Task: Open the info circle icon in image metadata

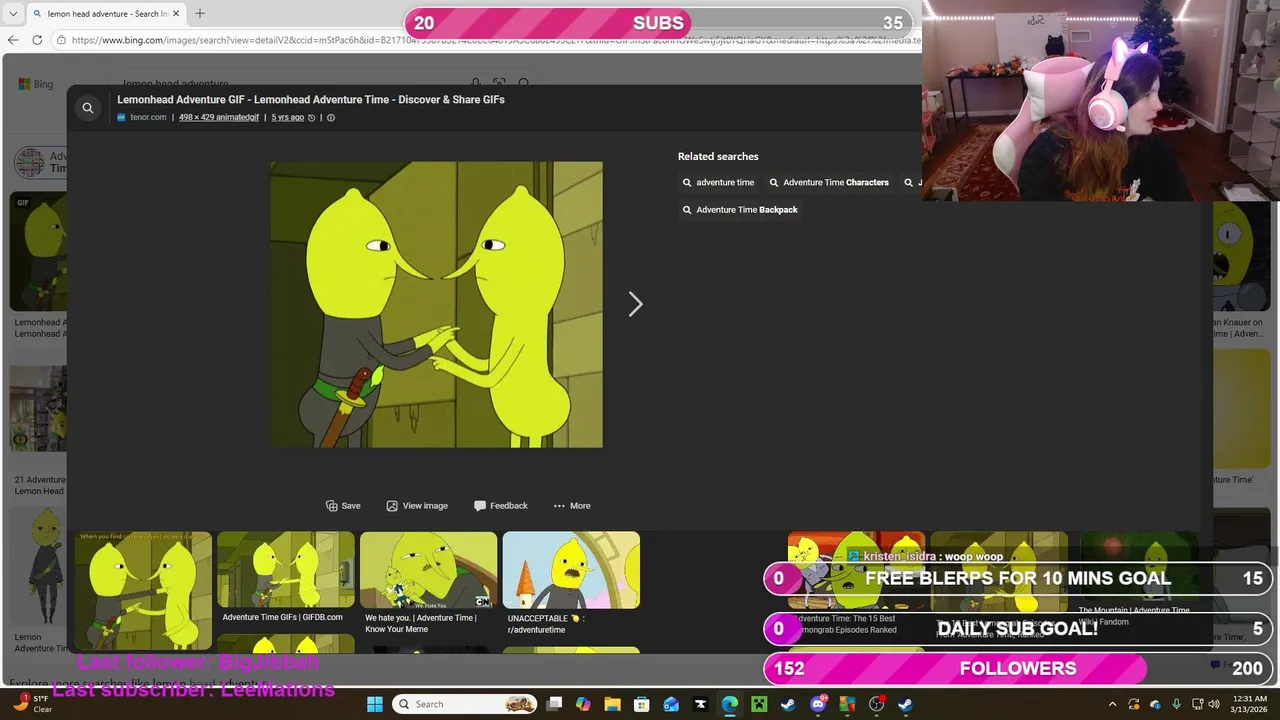Action: tap(331, 117)
